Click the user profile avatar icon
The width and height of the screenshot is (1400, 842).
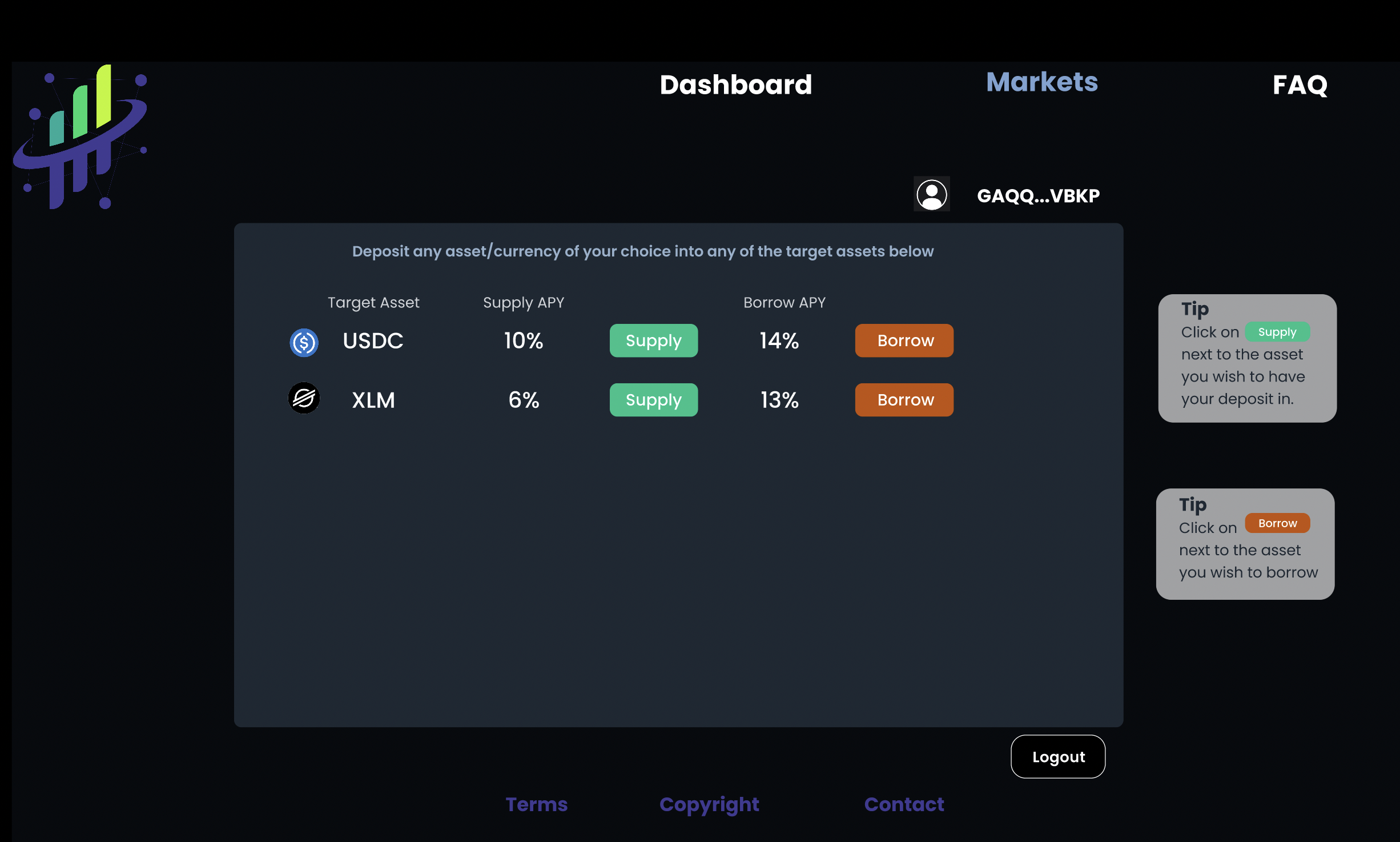931,195
